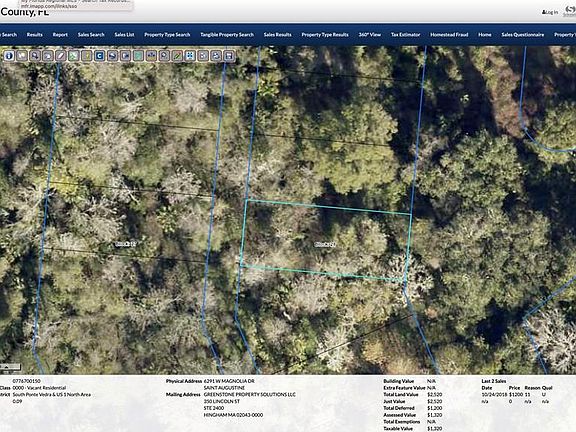576x432 pixels.
Task: Open the Report menu item
Action: pyautogui.click(x=60, y=35)
